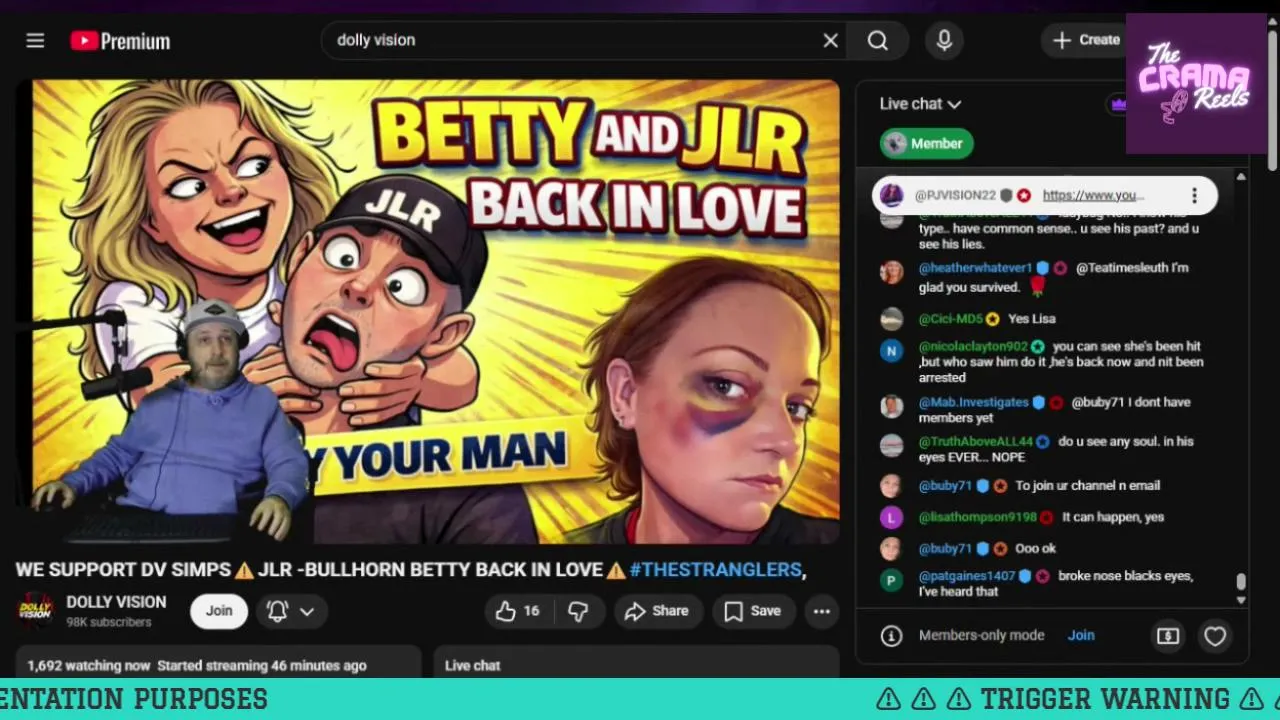Go to YouTube Premium home logo
The width and height of the screenshot is (1280, 720).
pos(120,41)
